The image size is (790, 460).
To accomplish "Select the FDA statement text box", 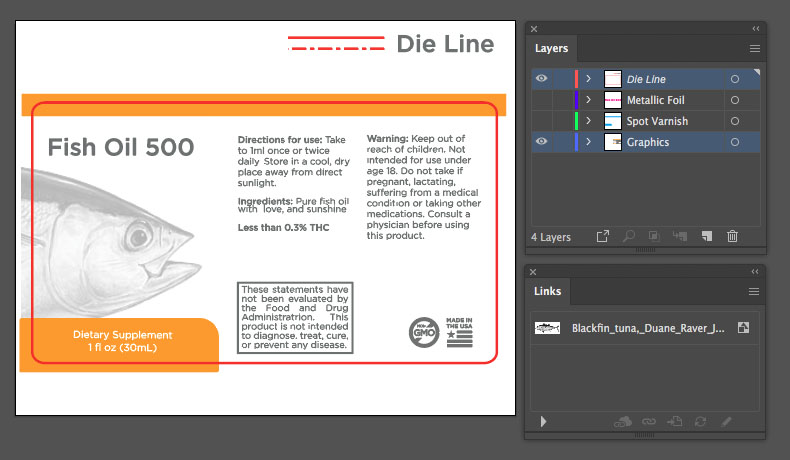I will pos(295,317).
